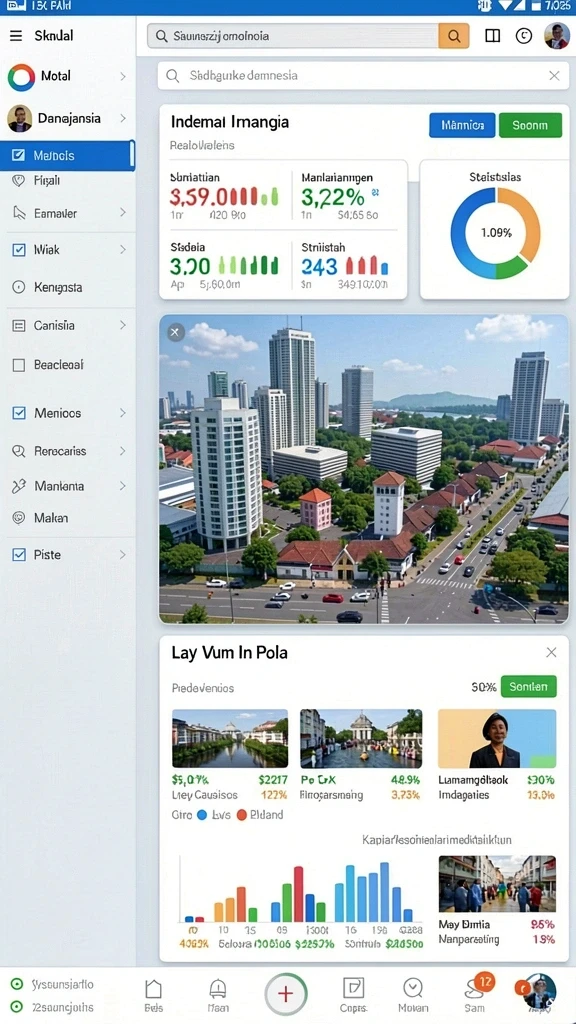Screen dimensions: 576x1024
Task: Open the woman portrait thumbnail
Action: tap(497, 738)
